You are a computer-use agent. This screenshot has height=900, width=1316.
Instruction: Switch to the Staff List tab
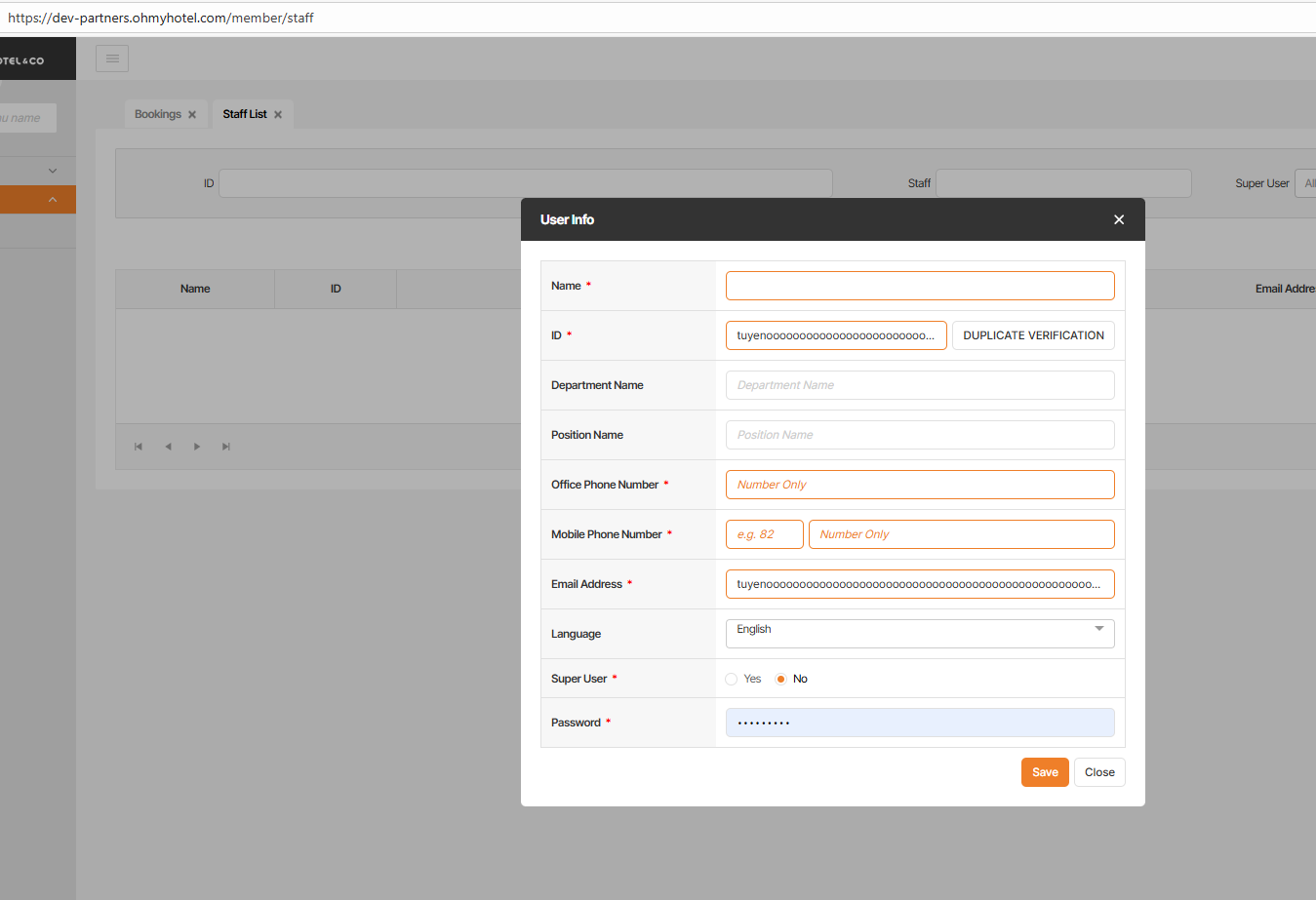pos(244,114)
